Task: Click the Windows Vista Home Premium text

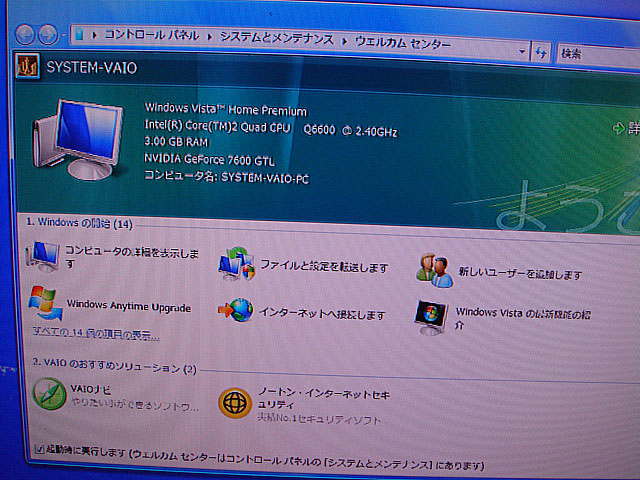Action: [x=226, y=109]
